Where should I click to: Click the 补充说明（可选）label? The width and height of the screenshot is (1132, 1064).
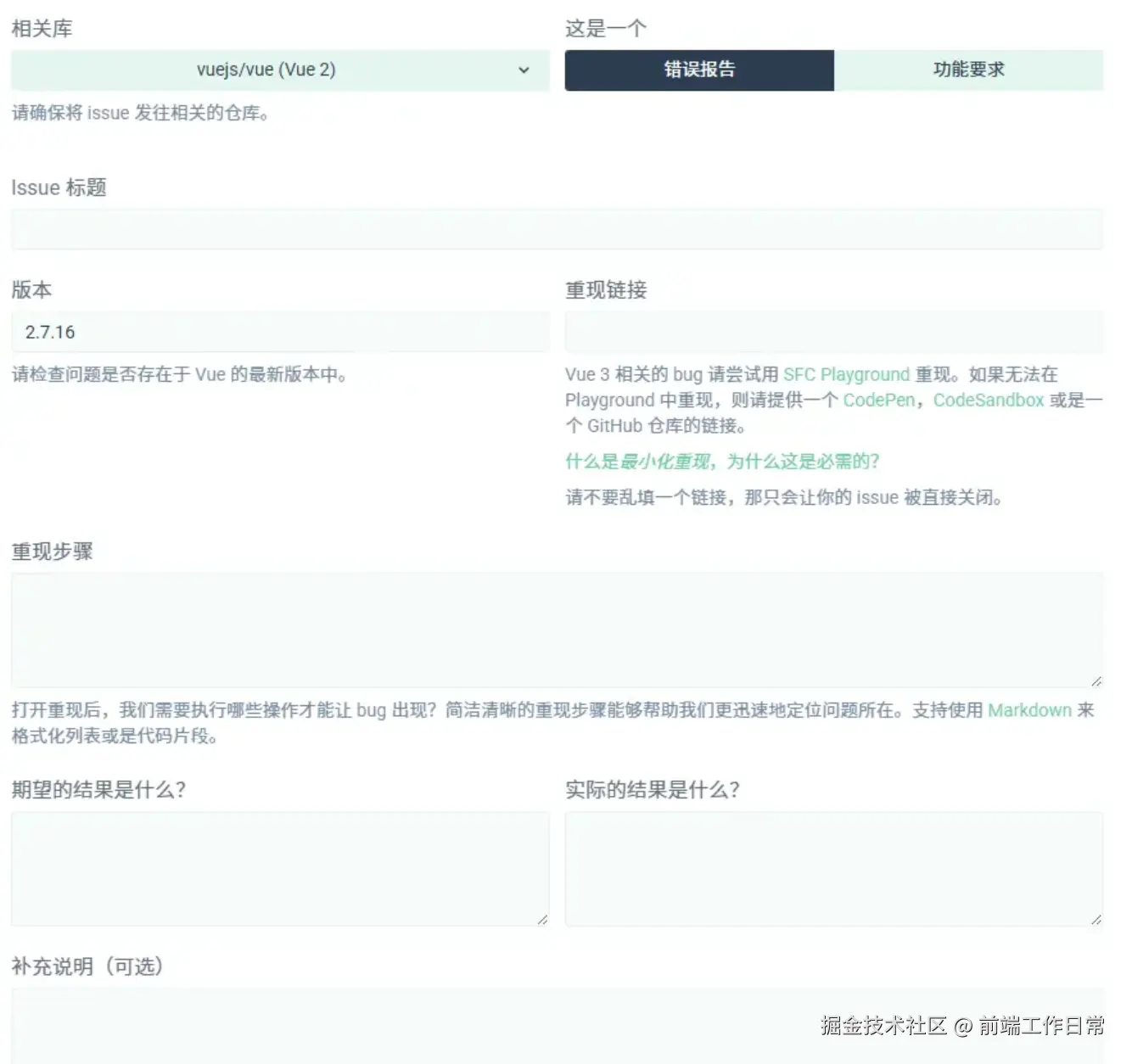[x=87, y=966]
